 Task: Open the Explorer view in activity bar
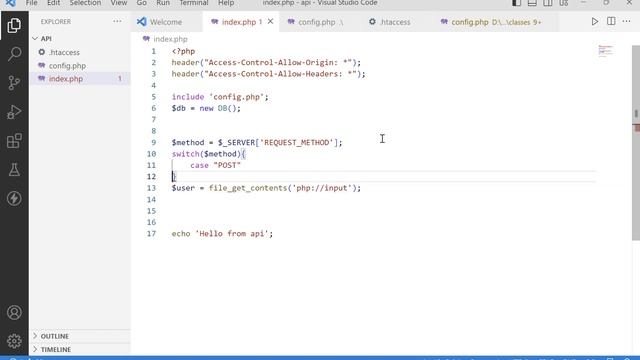(x=14, y=25)
